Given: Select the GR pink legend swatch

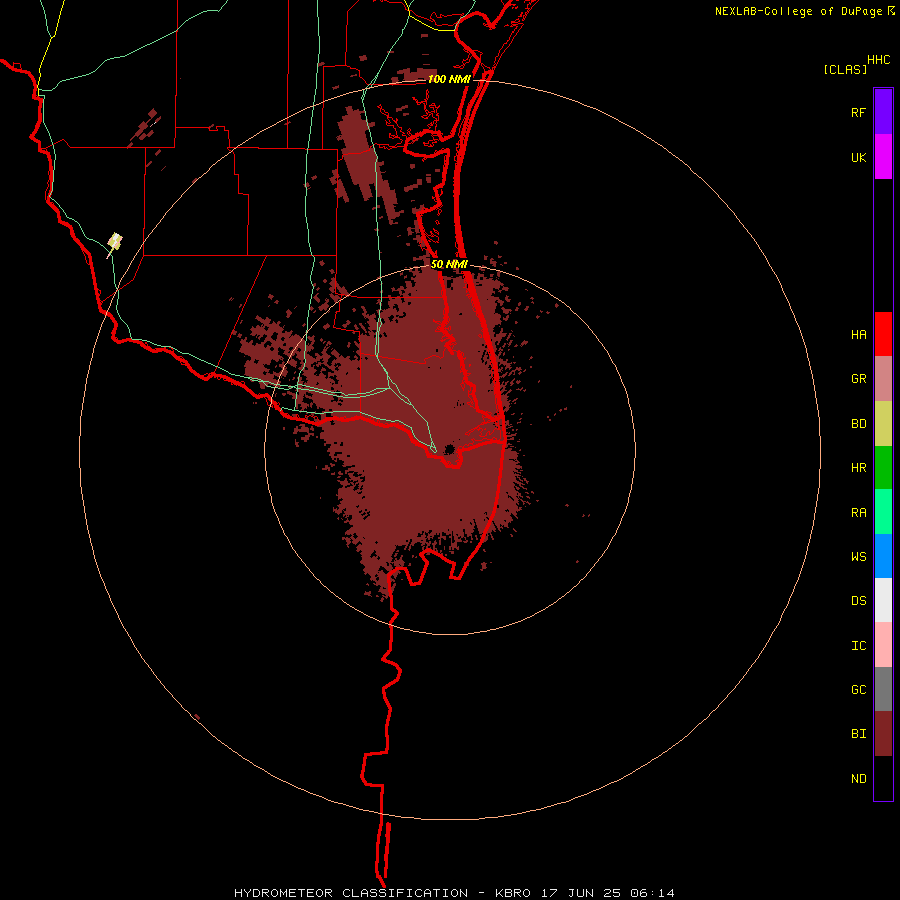Looking at the screenshot, I should 883,379.
